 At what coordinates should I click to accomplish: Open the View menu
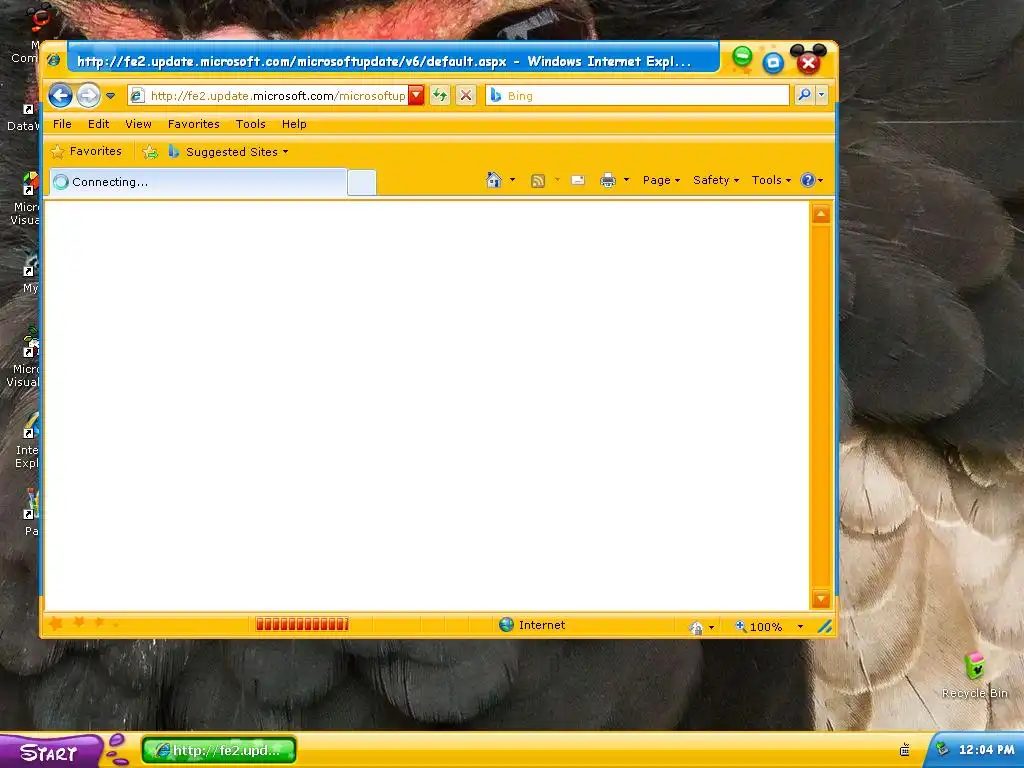[x=138, y=123]
